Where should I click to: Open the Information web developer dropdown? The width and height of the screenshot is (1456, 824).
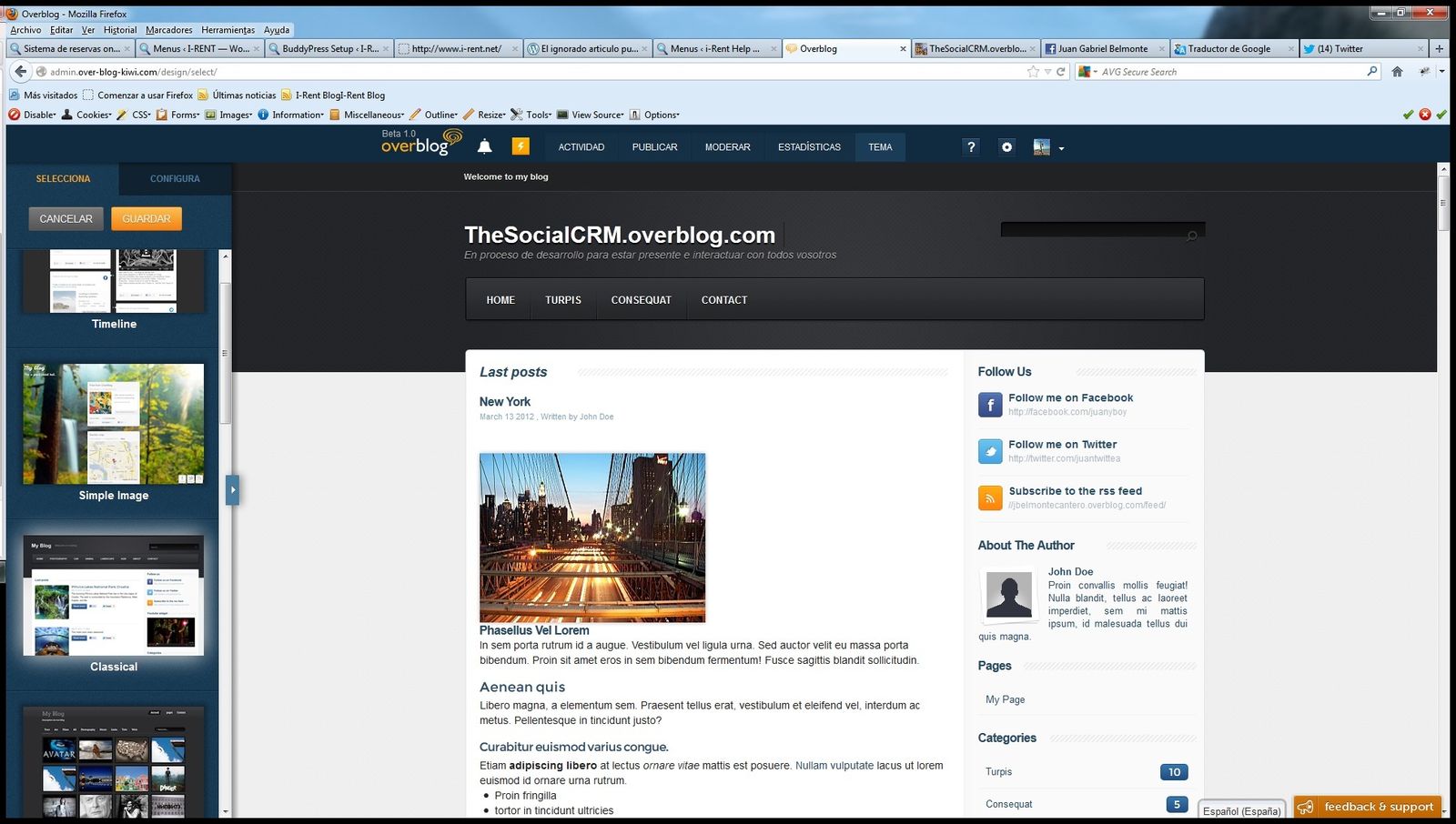pyautogui.click(x=290, y=115)
